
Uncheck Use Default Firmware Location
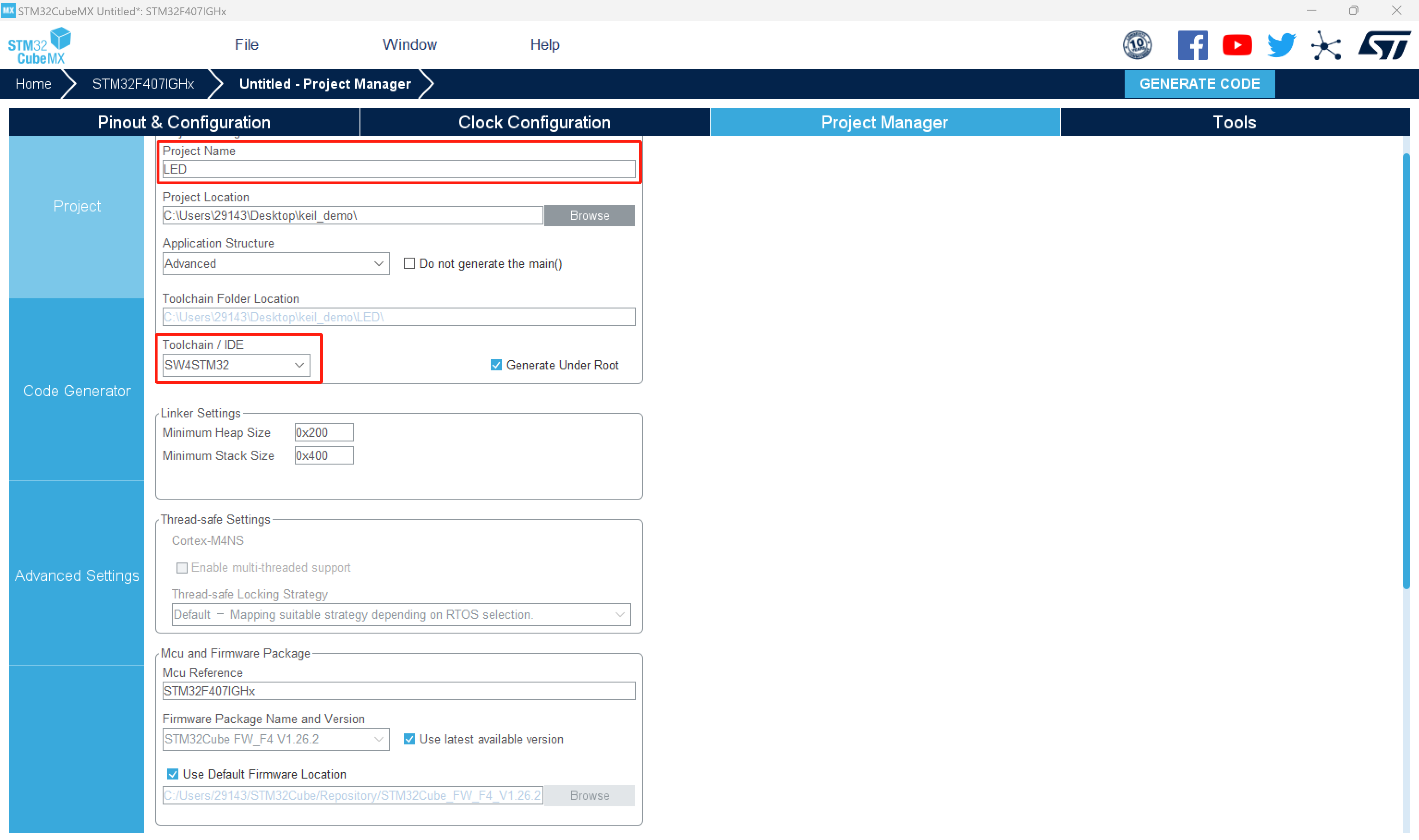173,774
